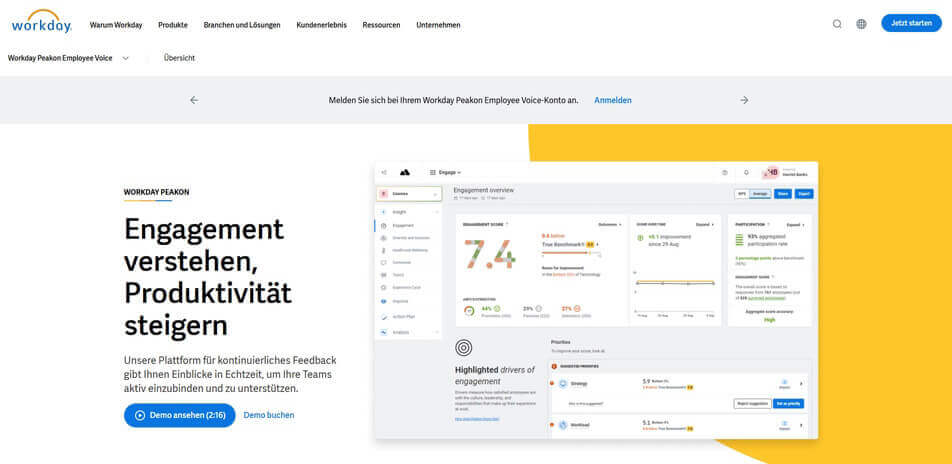The image size is (952, 464).
Task: Click the promoters green face icon
Action: [x=497, y=309]
